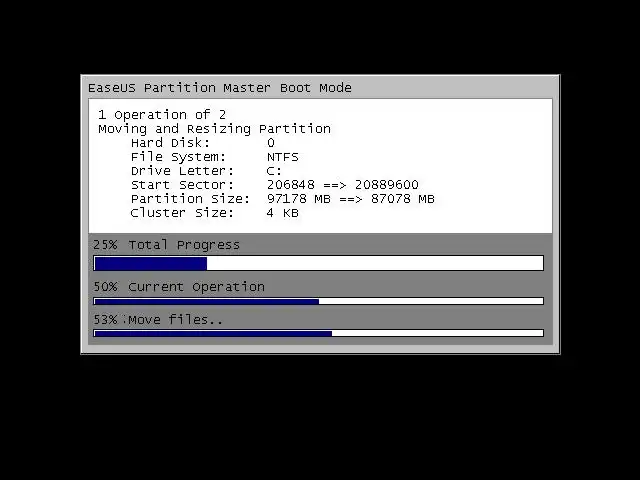
Task: Click the 'NTFS' file system value
Action: coord(282,157)
